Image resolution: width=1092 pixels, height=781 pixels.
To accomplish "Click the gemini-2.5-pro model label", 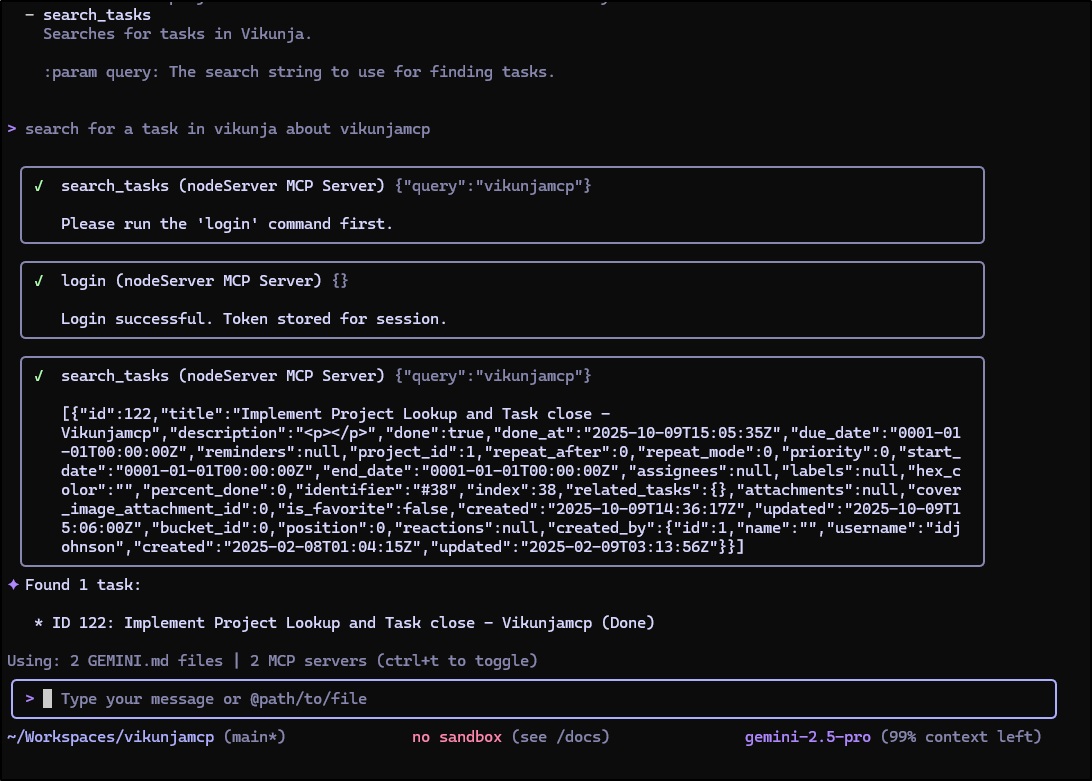I will pyautogui.click(x=807, y=737).
